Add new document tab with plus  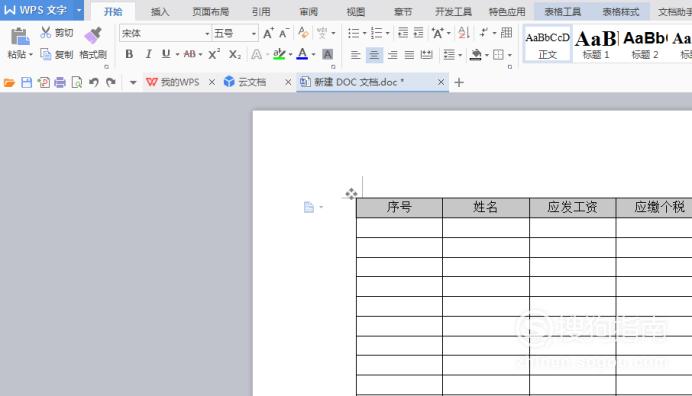[459, 83]
